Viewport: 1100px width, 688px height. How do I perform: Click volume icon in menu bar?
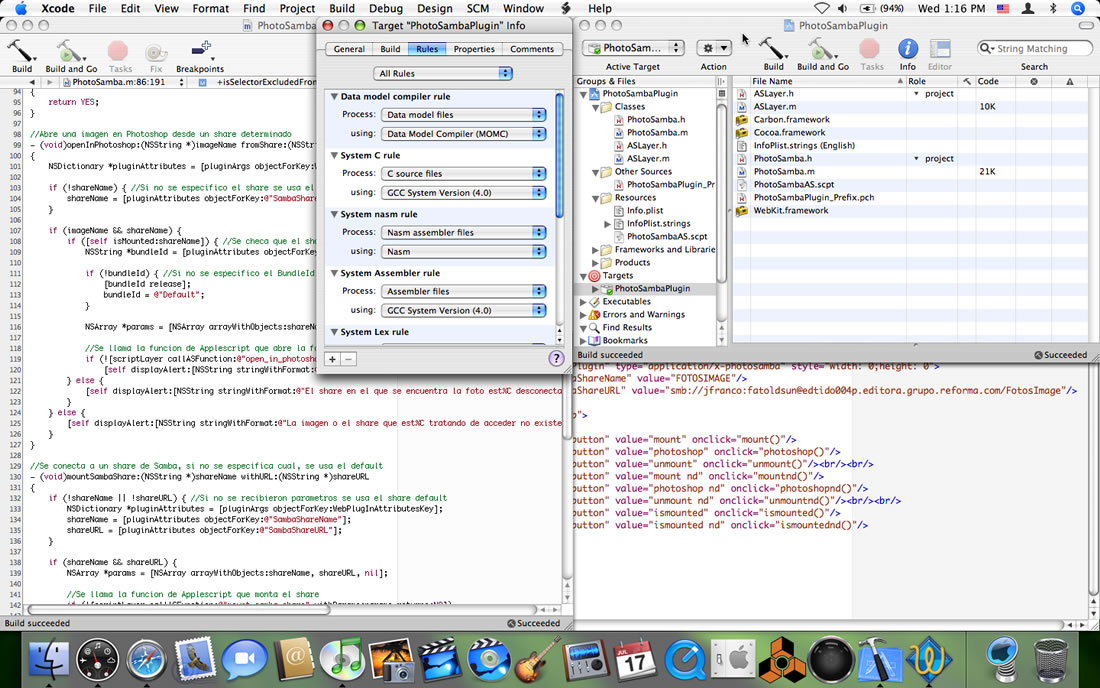(x=842, y=8)
